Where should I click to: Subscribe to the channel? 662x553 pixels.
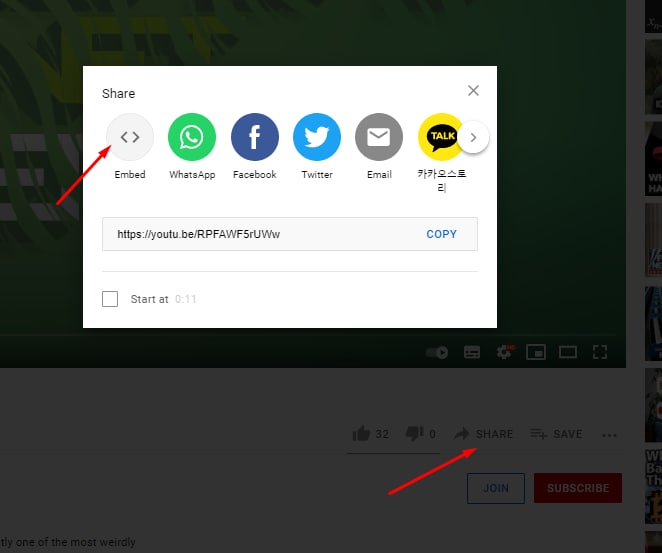(578, 488)
